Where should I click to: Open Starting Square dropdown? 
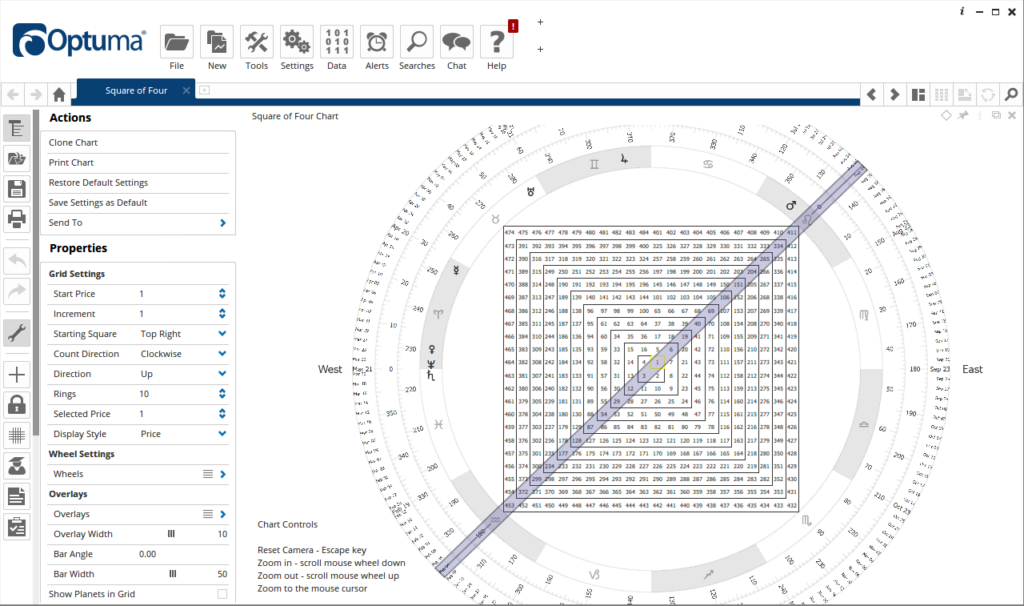click(x=222, y=334)
